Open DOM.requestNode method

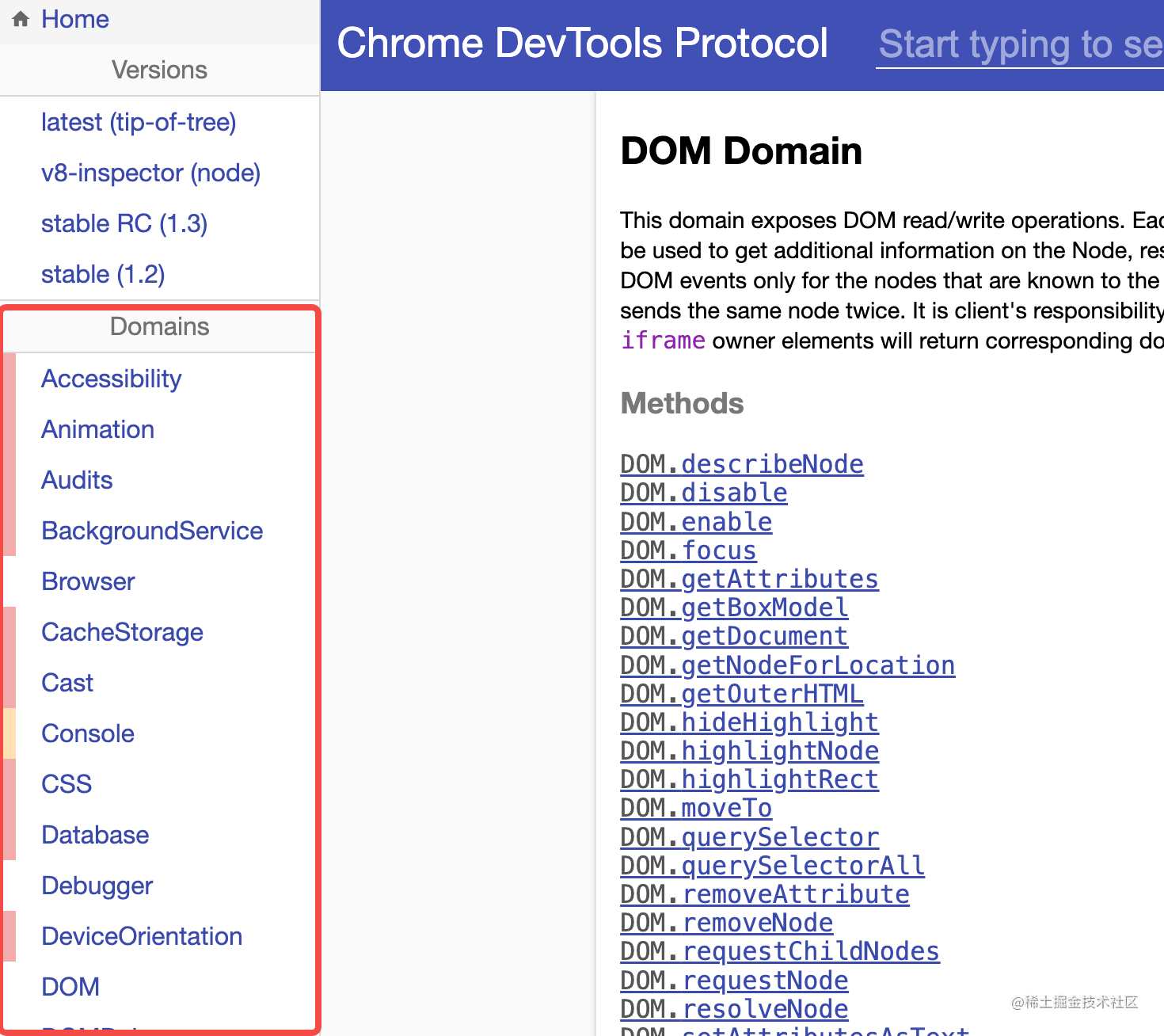click(734, 981)
